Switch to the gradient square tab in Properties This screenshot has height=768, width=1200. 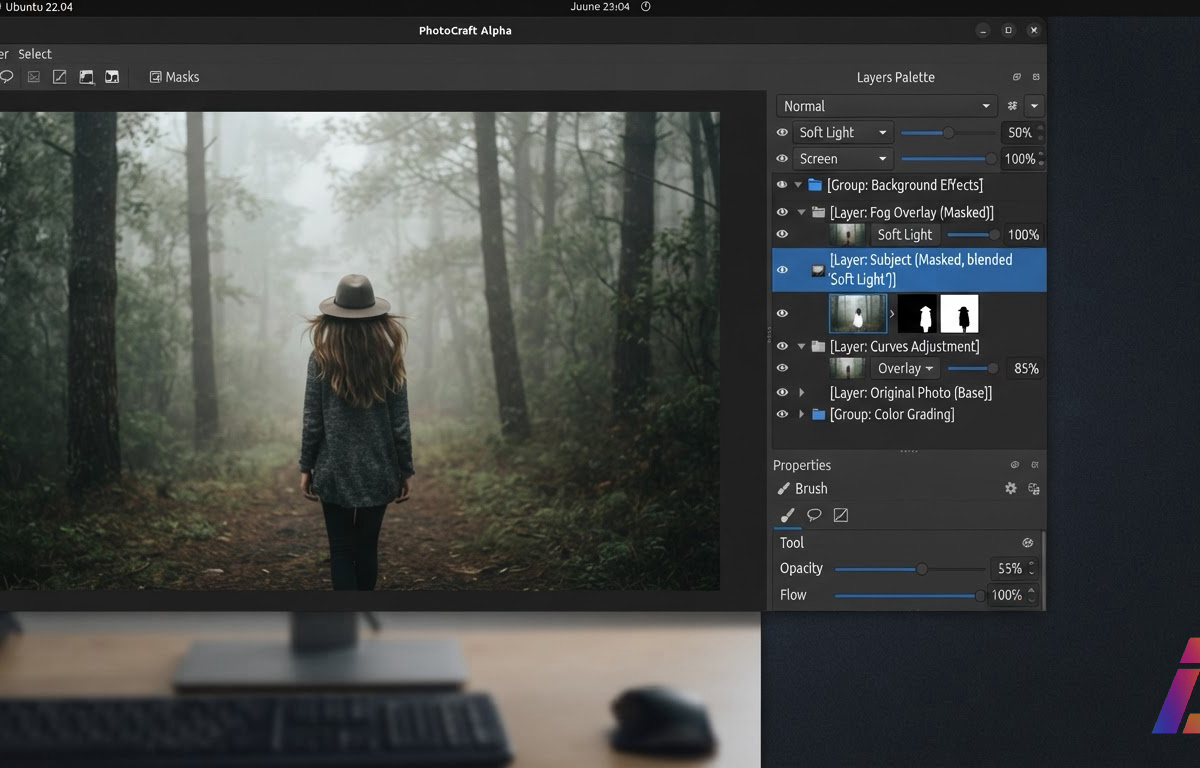(x=841, y=515)
